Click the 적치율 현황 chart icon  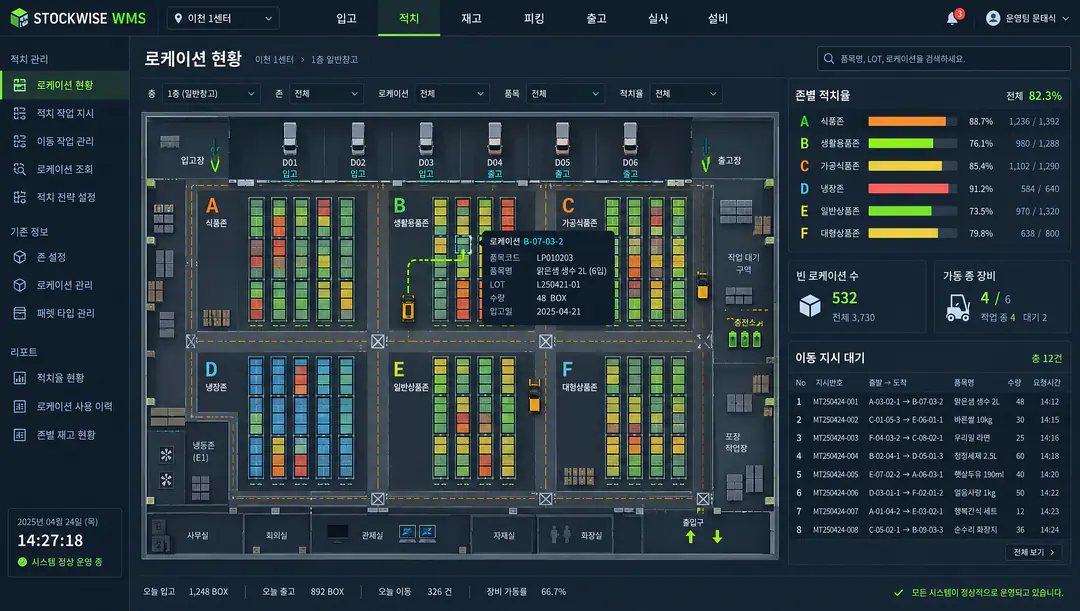20,378
